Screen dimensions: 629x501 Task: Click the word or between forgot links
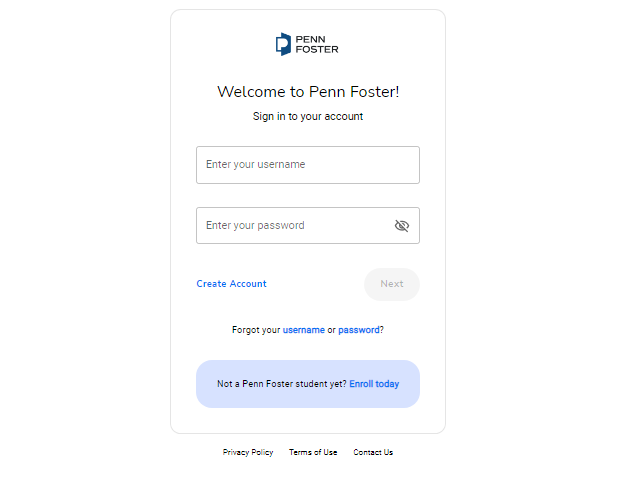pos(331,331)
